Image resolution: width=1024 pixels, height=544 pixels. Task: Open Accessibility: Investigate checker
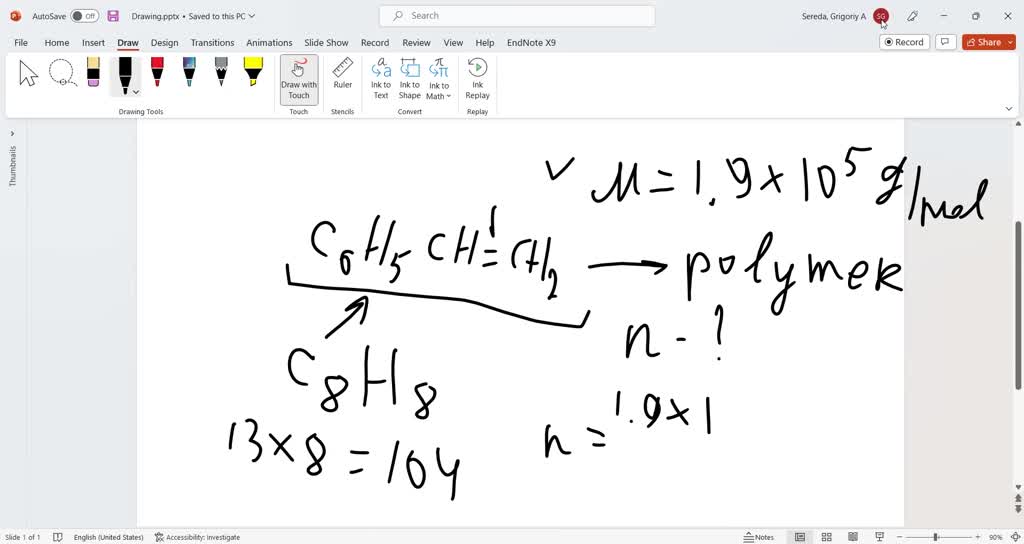pyautogui.click(x=197, y=537)
